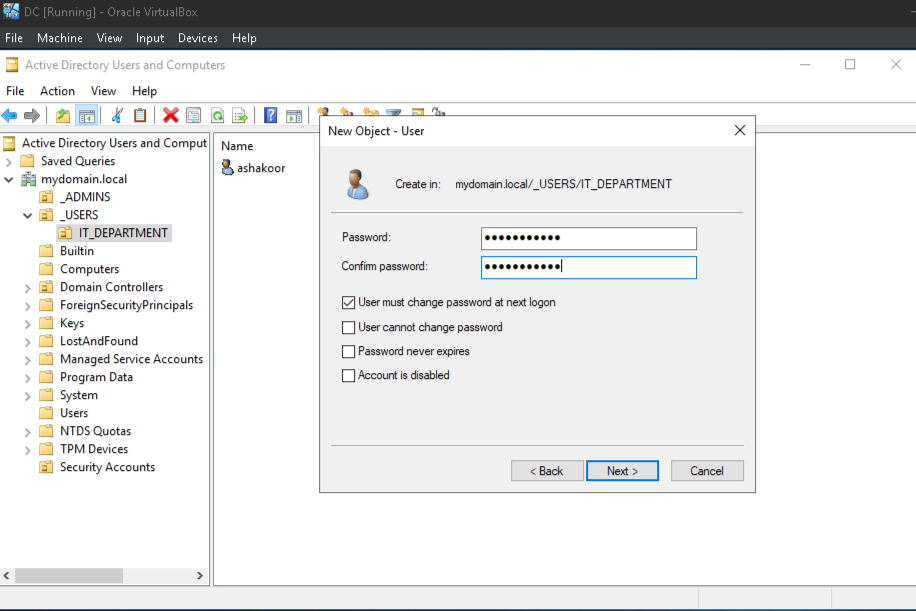Close the New Object - User dialog
The width and height of the screenshot is (916, 611).
[740, 130]
